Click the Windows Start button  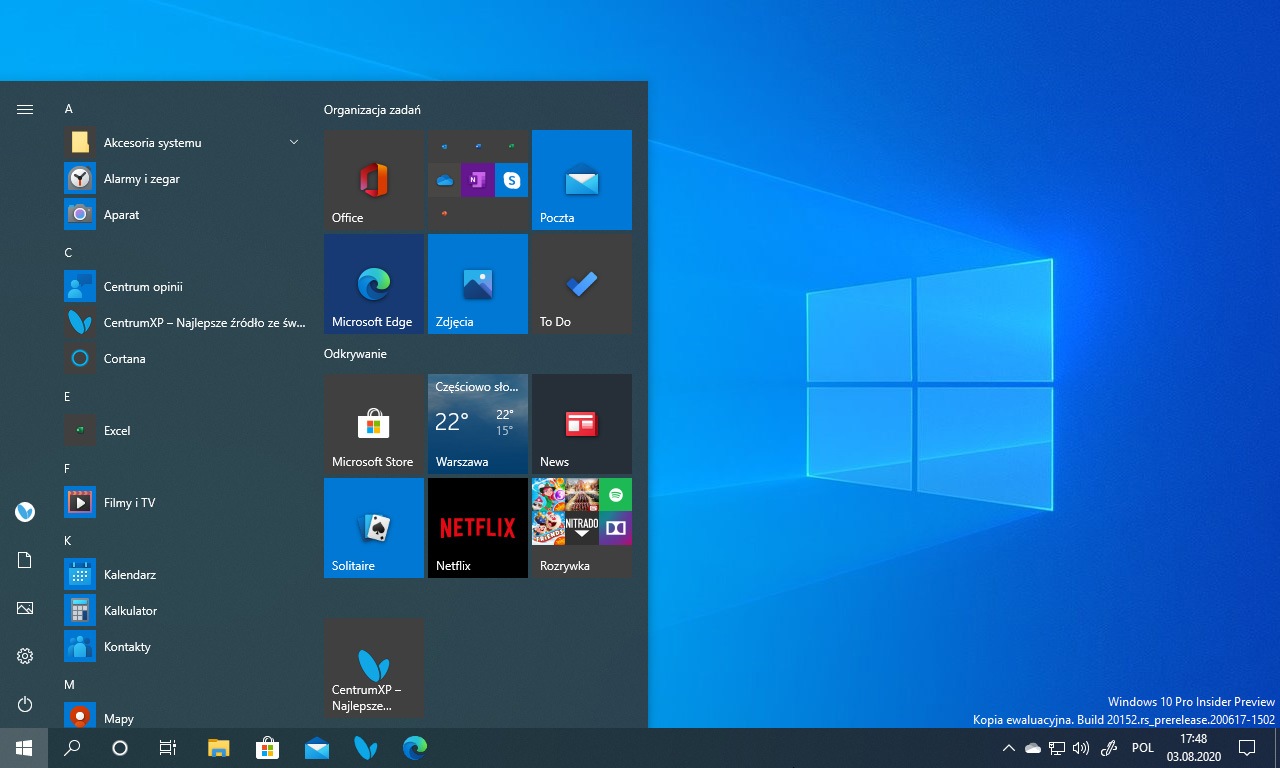[x=24, y=748]
